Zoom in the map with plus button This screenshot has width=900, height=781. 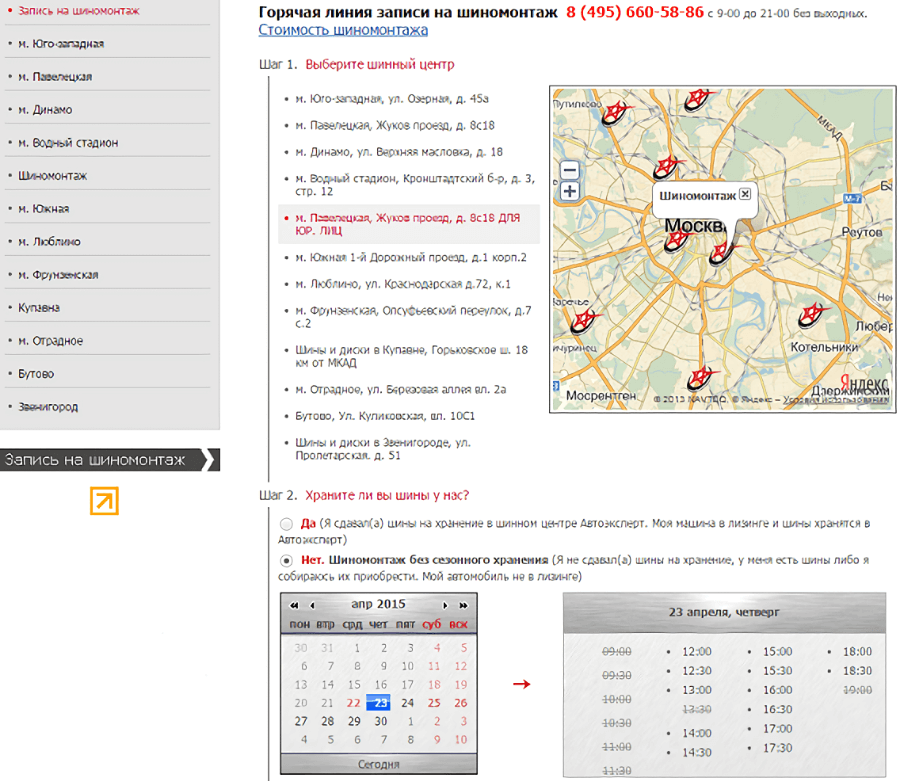pos(569,190)
